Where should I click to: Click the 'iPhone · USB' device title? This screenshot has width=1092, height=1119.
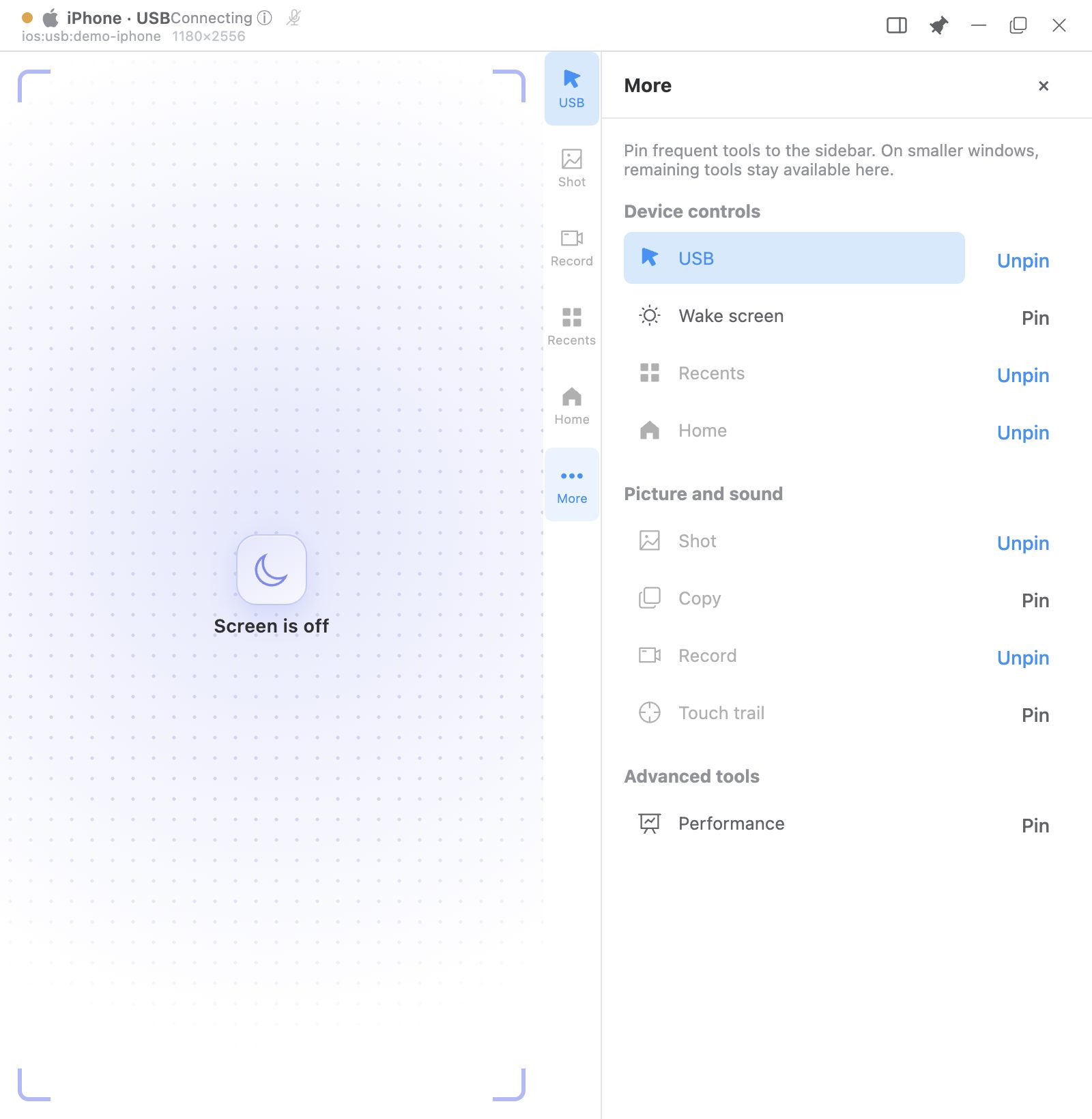pyautogui.click(x=118, y=18)
